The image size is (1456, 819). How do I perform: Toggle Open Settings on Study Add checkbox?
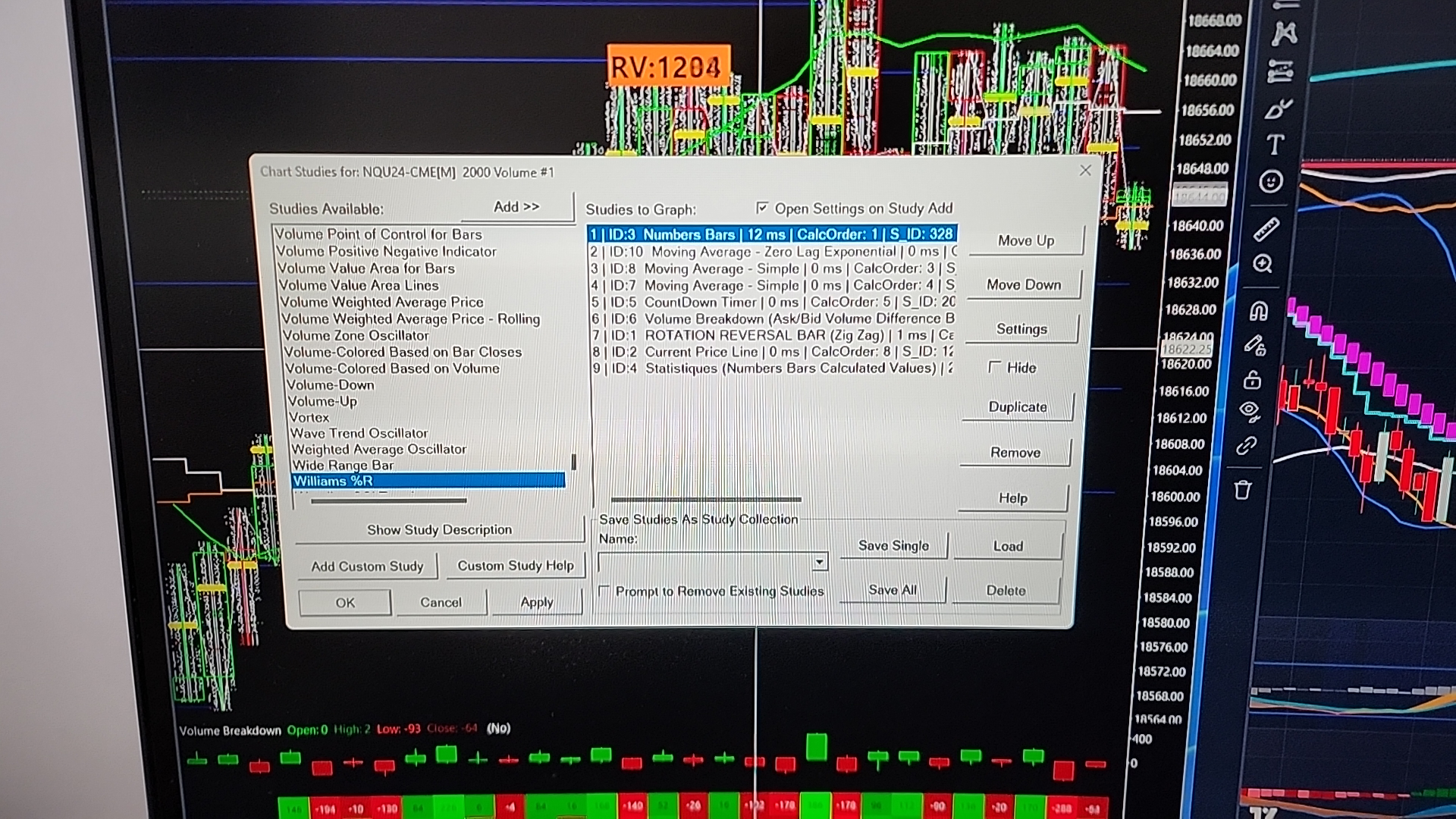click(x=762, y=208)
